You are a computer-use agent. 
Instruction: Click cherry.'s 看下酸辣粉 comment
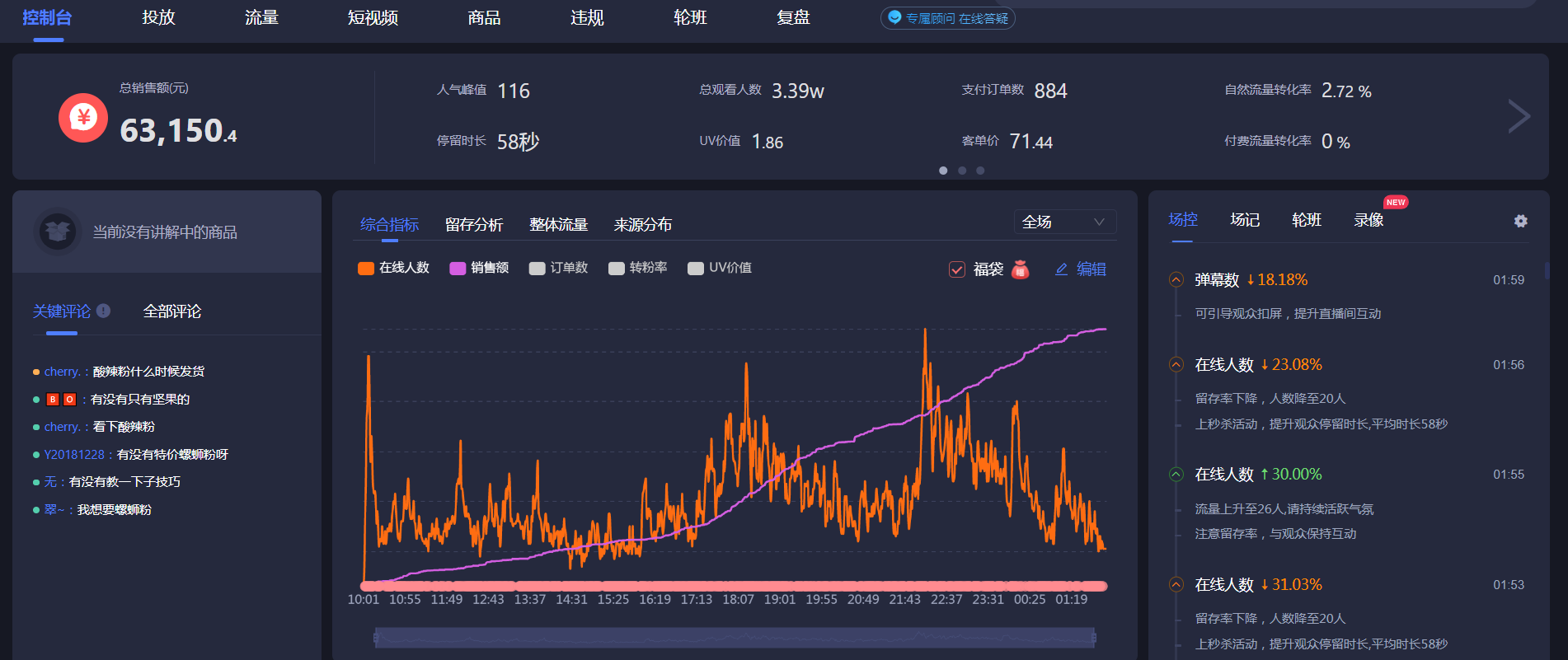pos(124,427)
